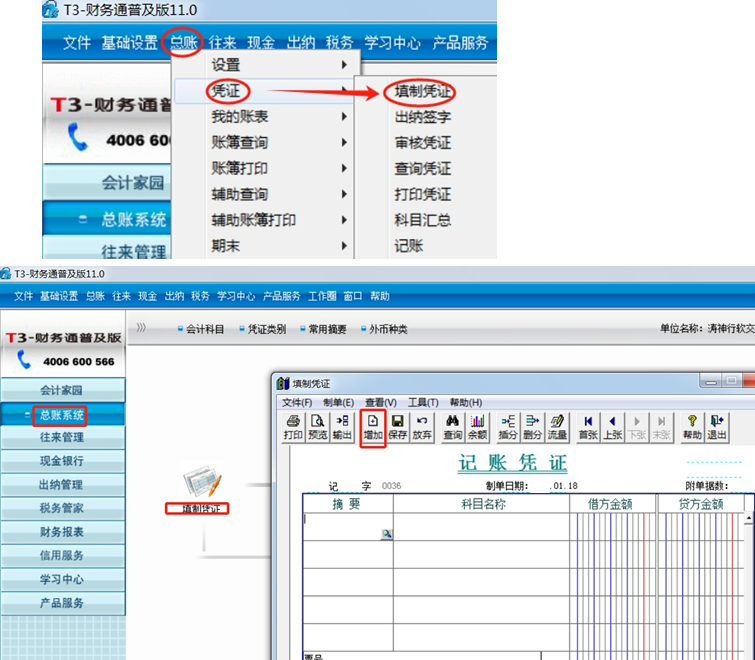This screenshot has height=660, width=755.
Task: Open the 总账系统 sidebar module
Action: tap(62, 414)
